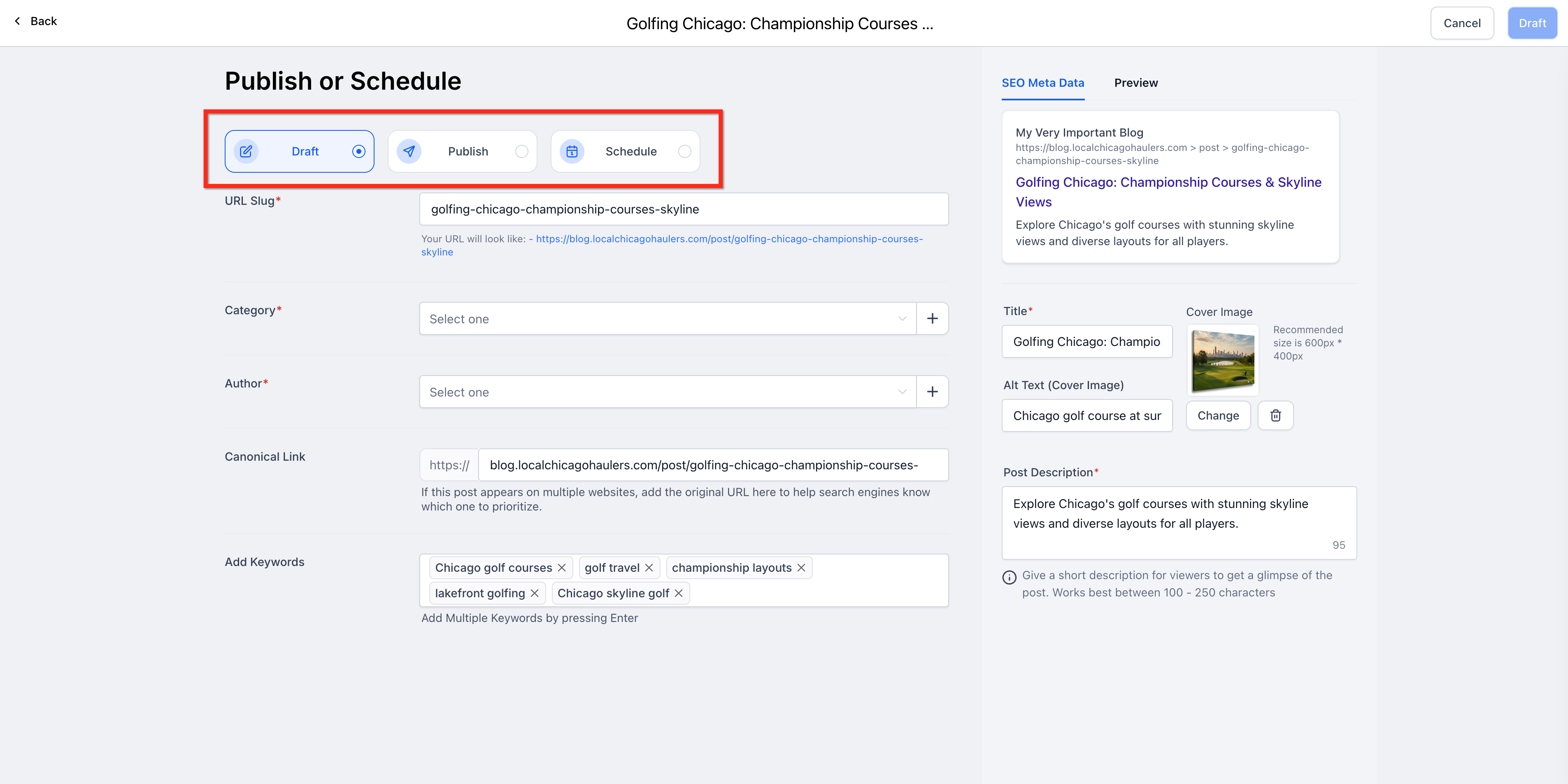
Task: Open the SEO Meta Data tab
Action: (x=1043, y=83)
